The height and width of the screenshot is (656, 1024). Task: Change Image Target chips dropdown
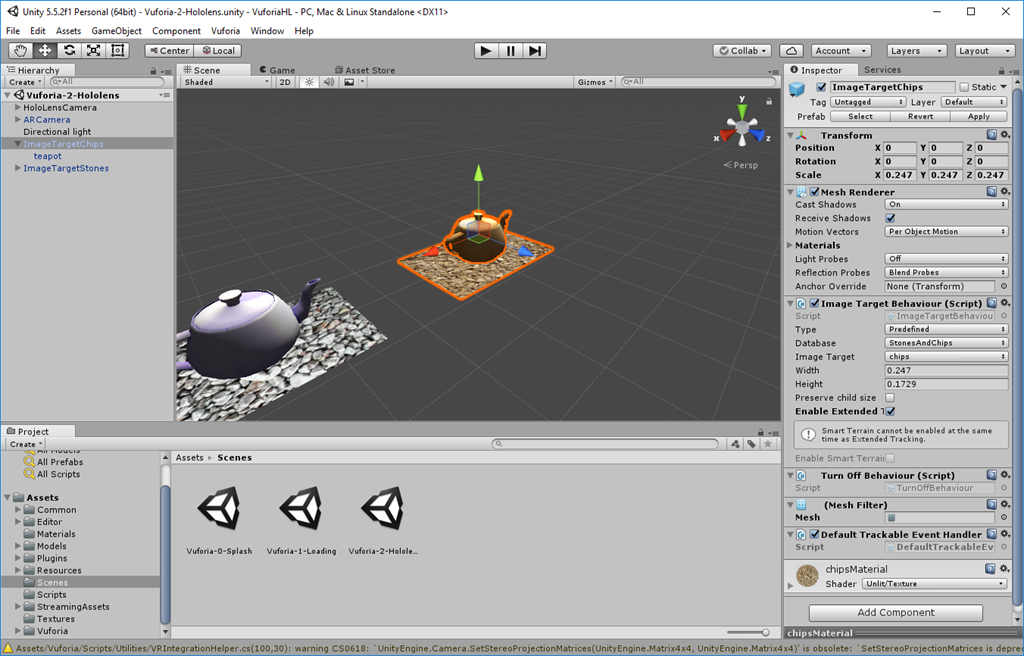click(x=946, y=356)
